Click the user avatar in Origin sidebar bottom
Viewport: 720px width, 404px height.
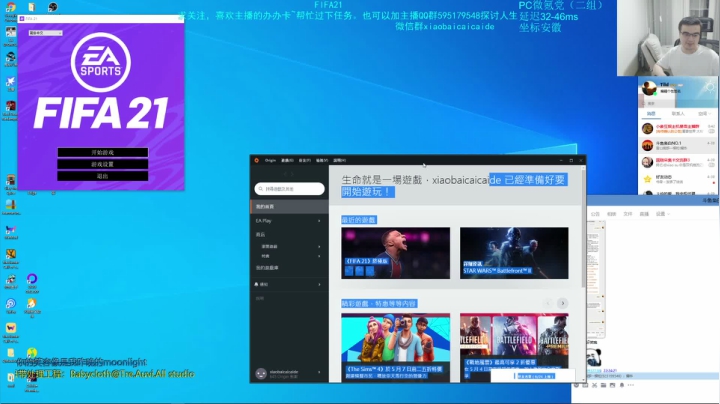tap(261, 374)
